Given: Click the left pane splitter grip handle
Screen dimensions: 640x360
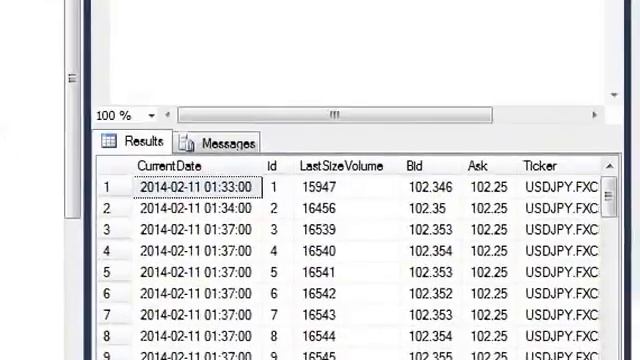Looking at the screenshot, I should click(x=72, y=78).
